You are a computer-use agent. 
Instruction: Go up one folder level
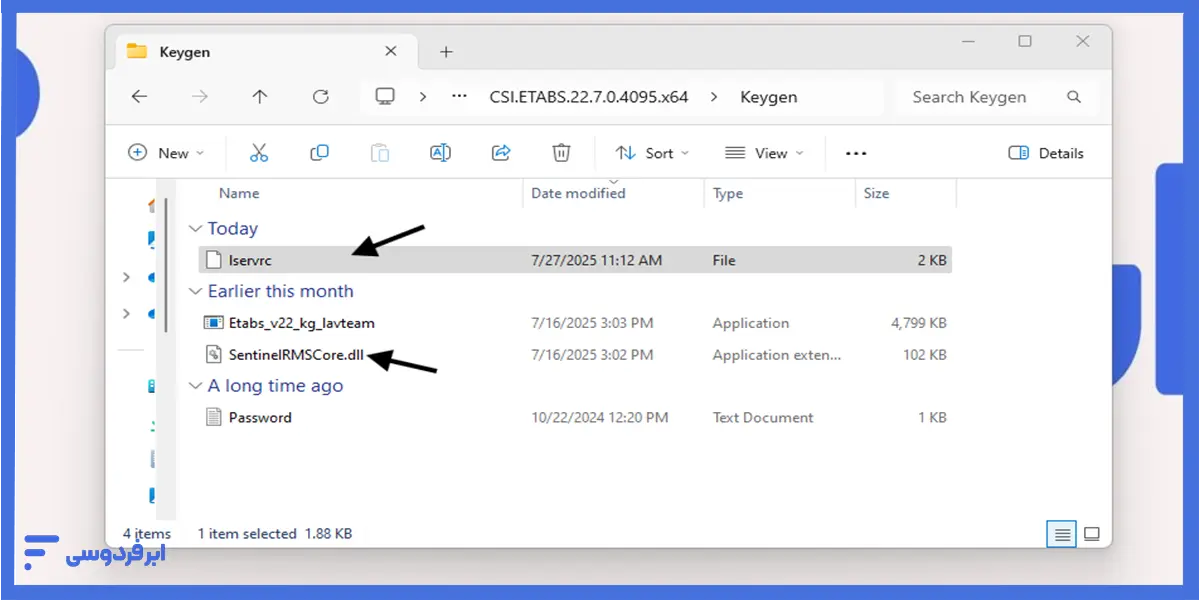pyautogui.click(x=260, y=97)
